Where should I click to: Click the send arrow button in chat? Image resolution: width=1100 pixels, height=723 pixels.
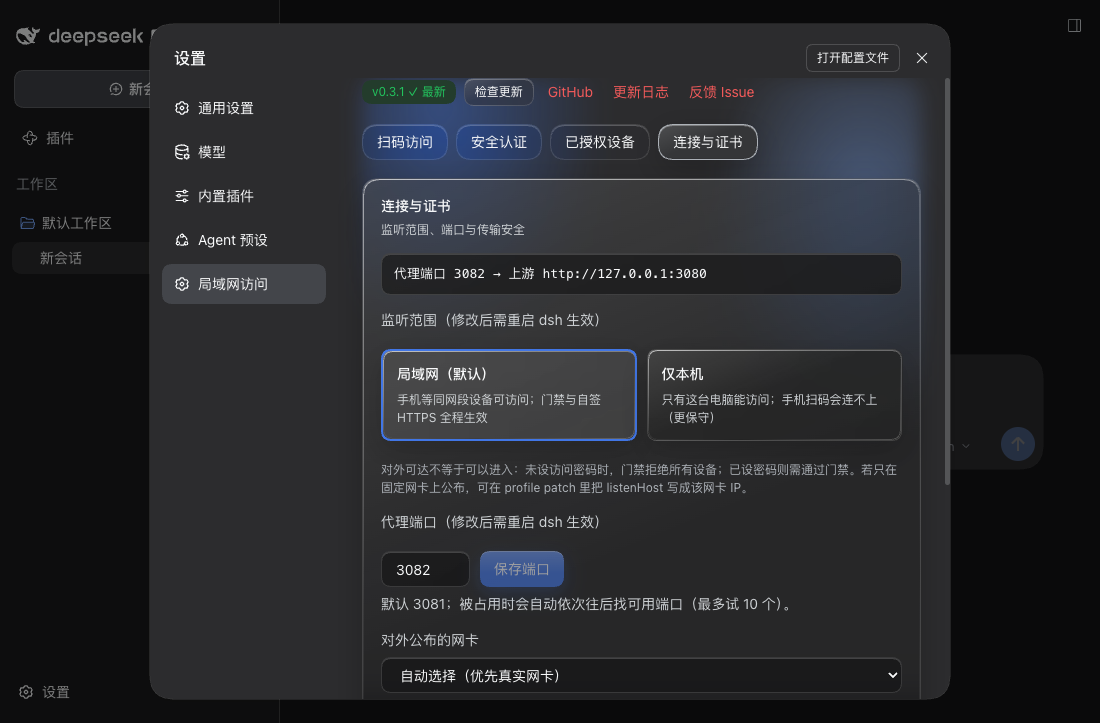[1017, 444]
